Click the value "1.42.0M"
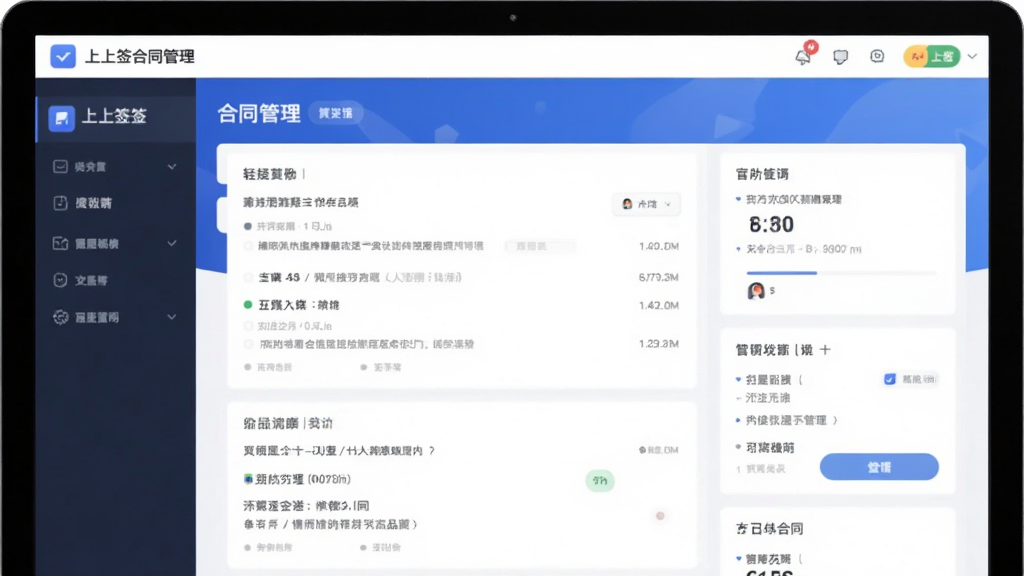This screenshot has height=576, width=1024. tap(658, 305)
